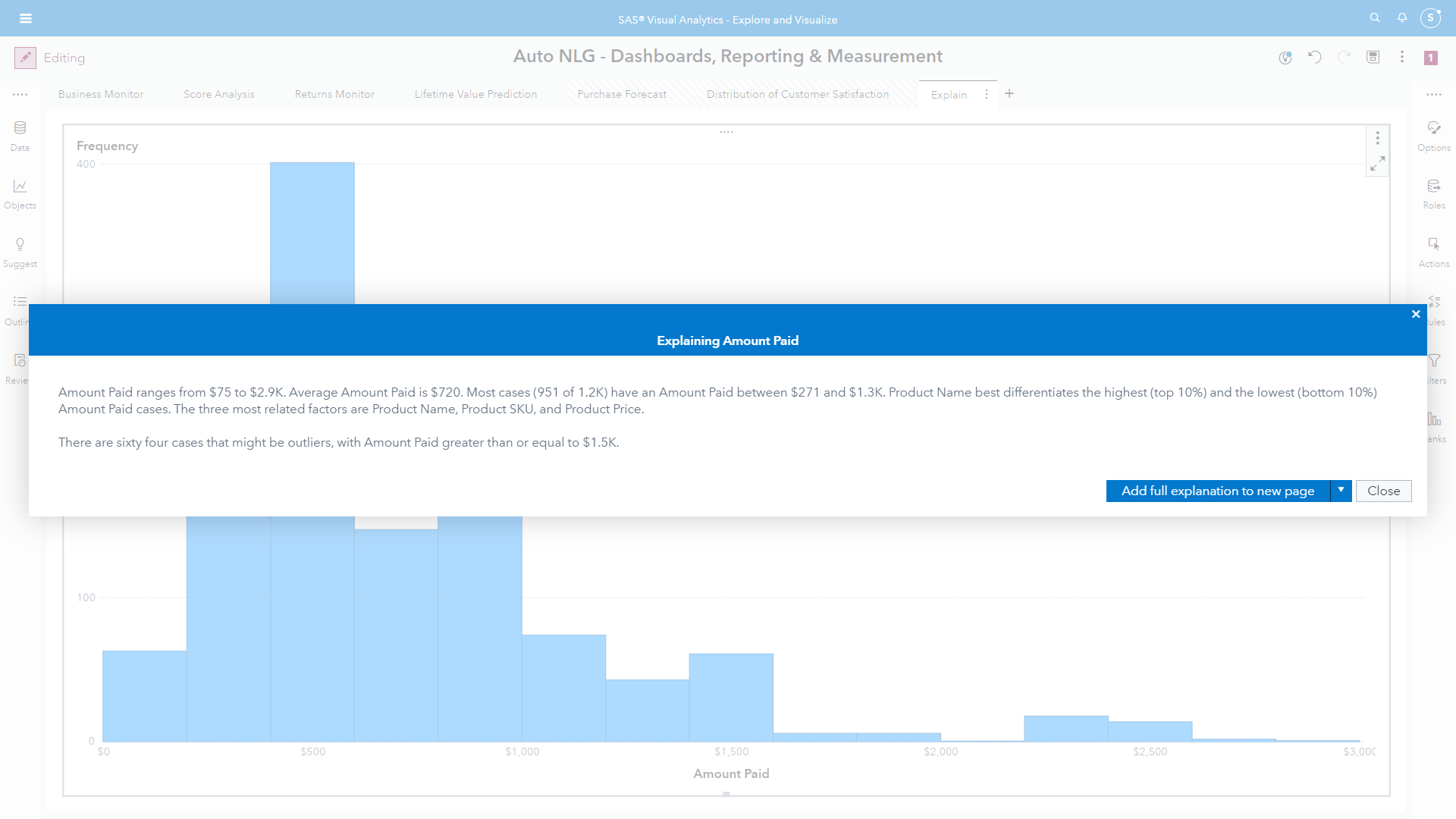This screenshot has height=819, width=1456.
Task: Maximize the histogram object
Action: [x=1378, y=163]
